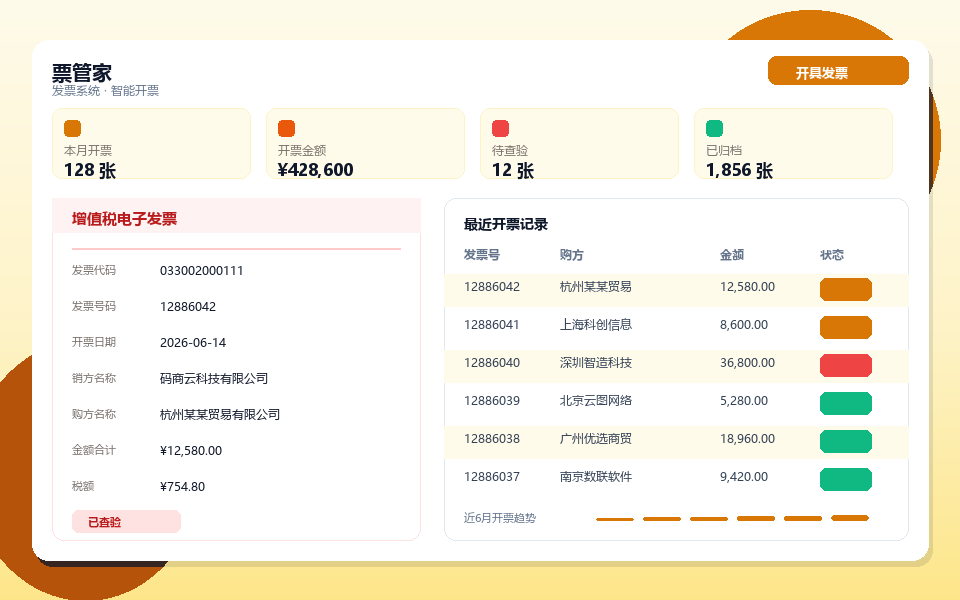960x600 pixels.
Task: Open record row 杭州某某贸易
Action: 677,290
